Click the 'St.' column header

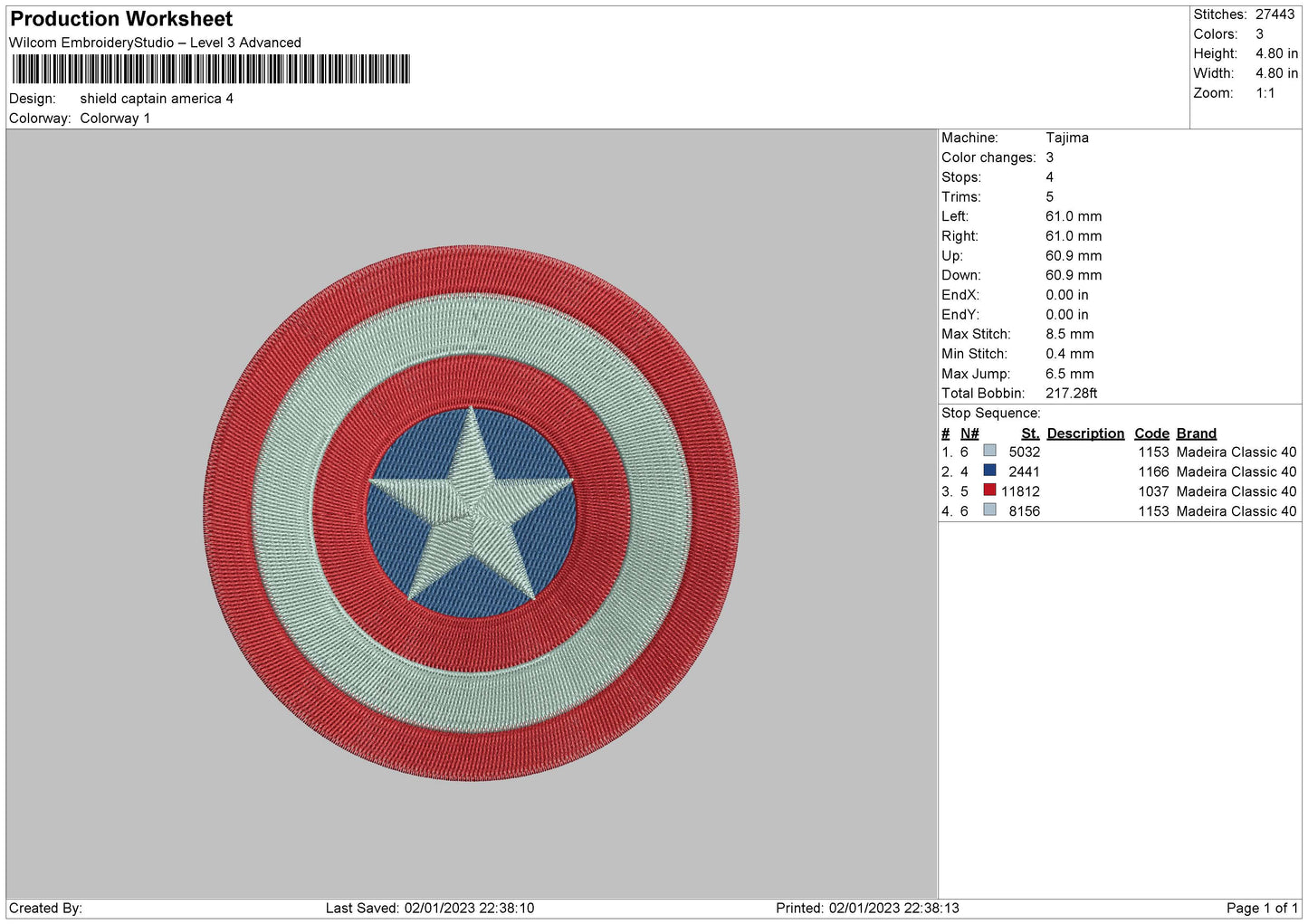pos(1030,433)
